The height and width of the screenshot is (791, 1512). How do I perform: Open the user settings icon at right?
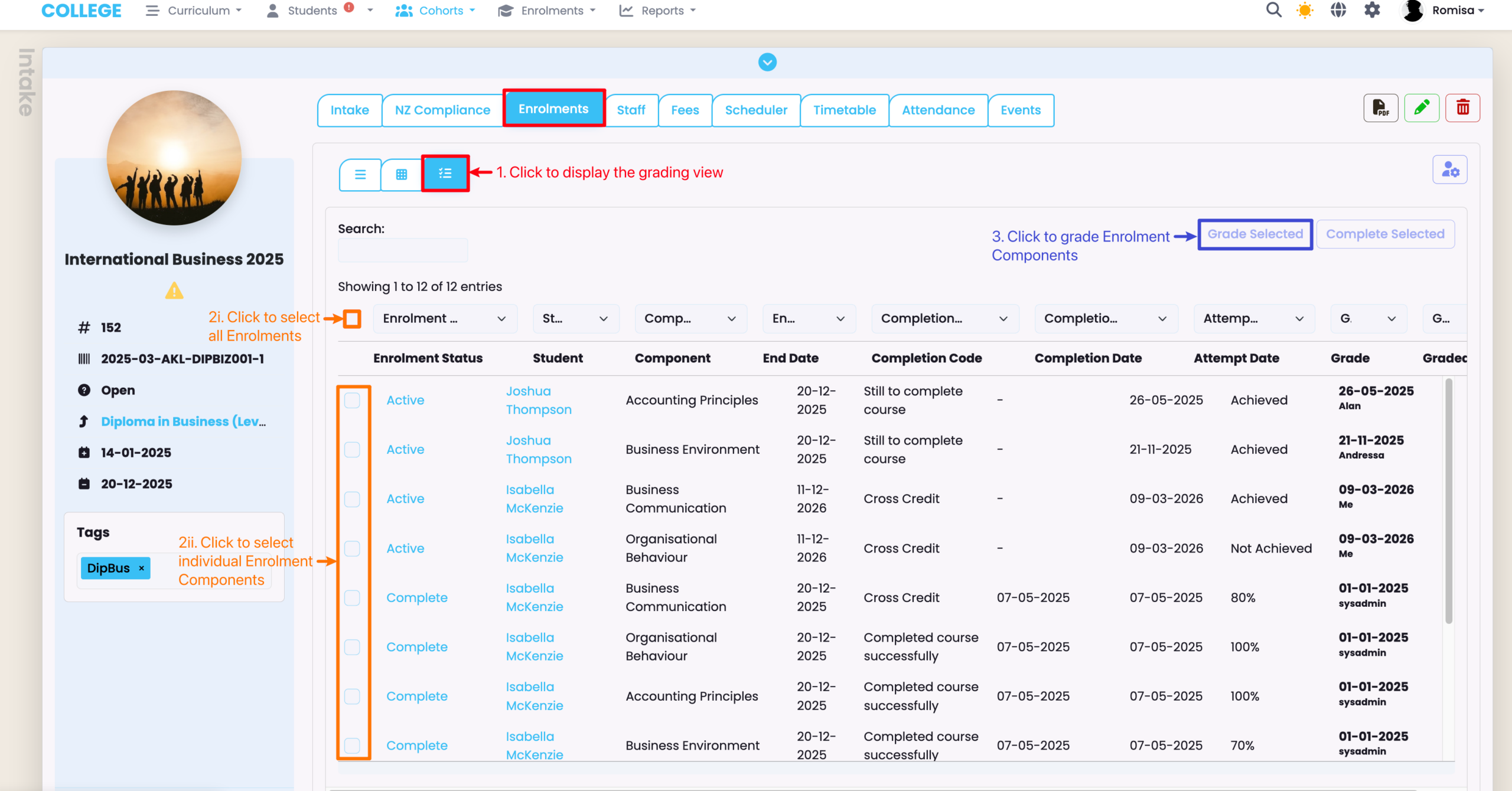[1449, 171]
